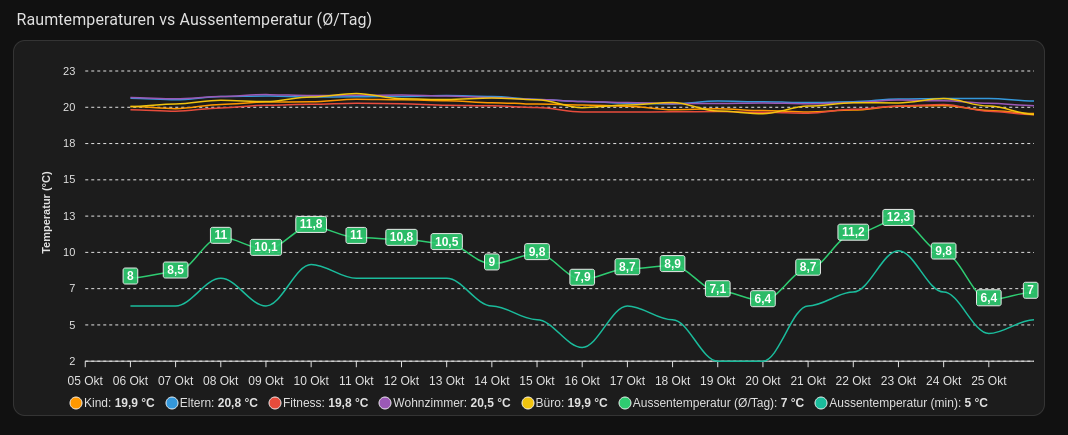
Task: Hide the Aussentemperatur (min) series via legend
Action: [821, 403]
